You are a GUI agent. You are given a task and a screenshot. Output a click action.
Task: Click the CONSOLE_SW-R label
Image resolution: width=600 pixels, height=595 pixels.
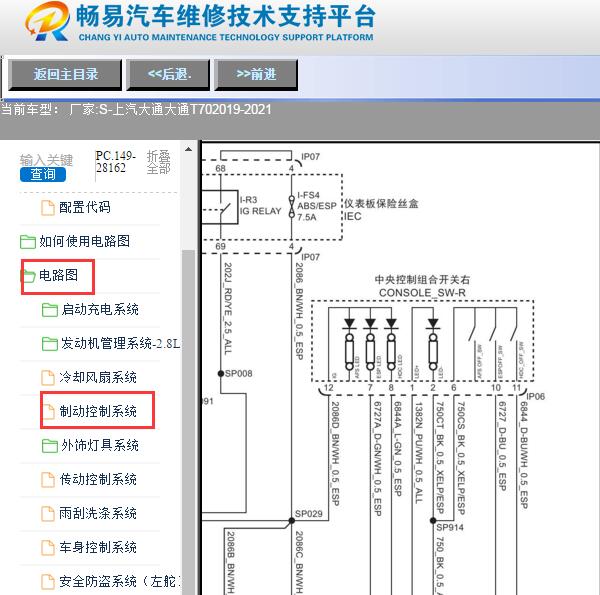(422, 293)
